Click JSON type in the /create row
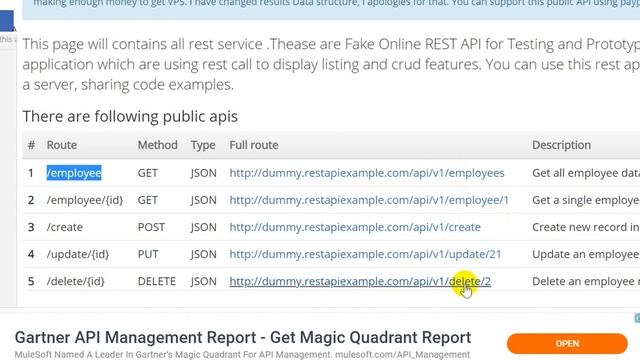Viewport: 640px width, 360px height. pos(203,227)
